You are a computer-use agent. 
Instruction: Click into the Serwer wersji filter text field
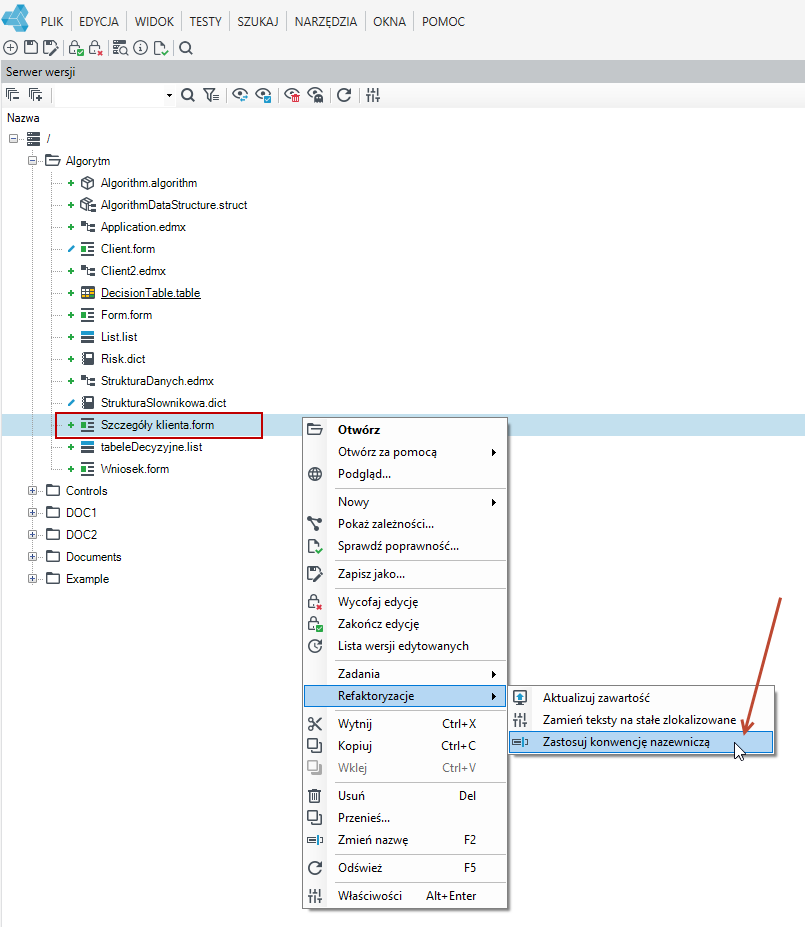click(x=109, y=95)
